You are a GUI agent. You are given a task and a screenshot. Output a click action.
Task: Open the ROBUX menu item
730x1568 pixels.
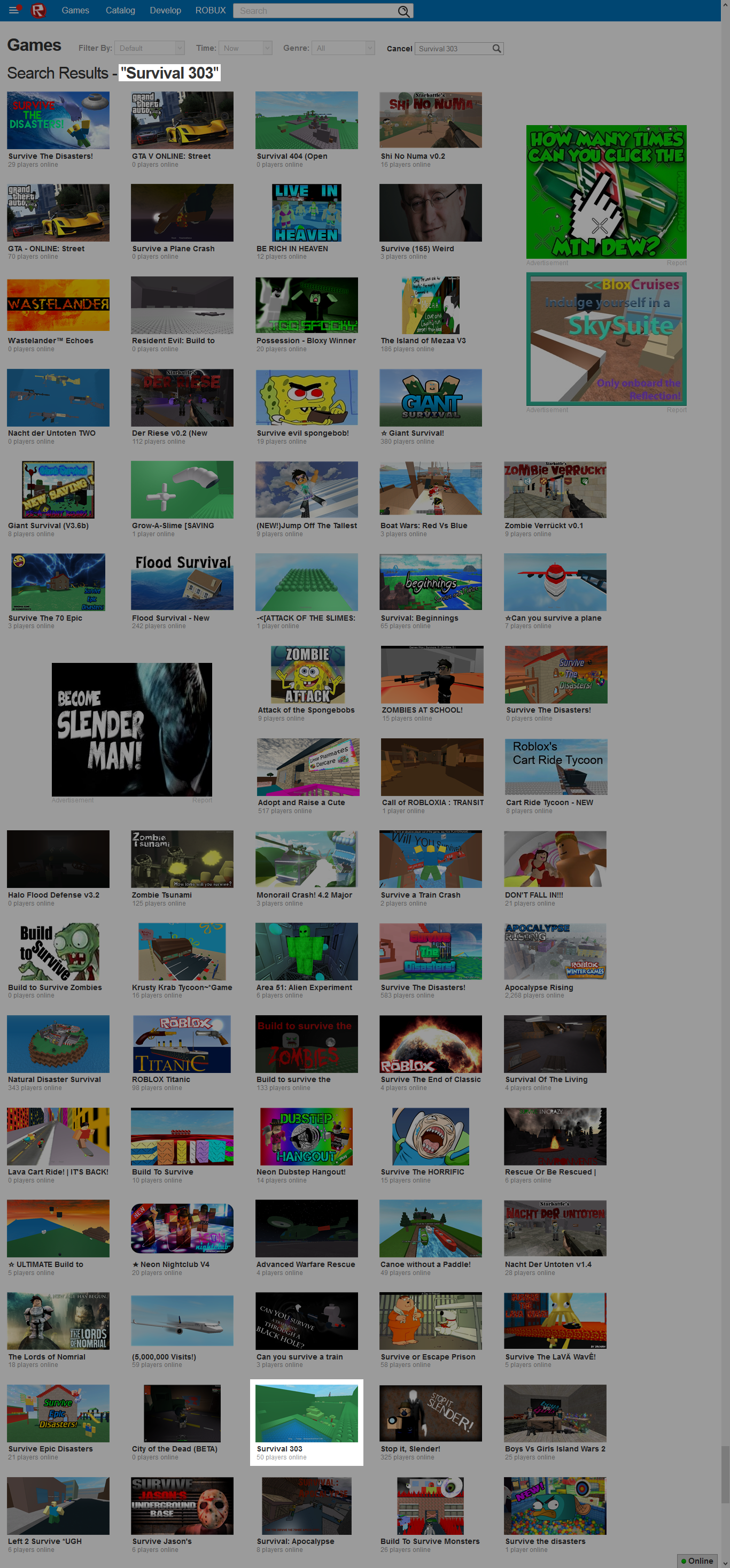click(x=211, y=10)
